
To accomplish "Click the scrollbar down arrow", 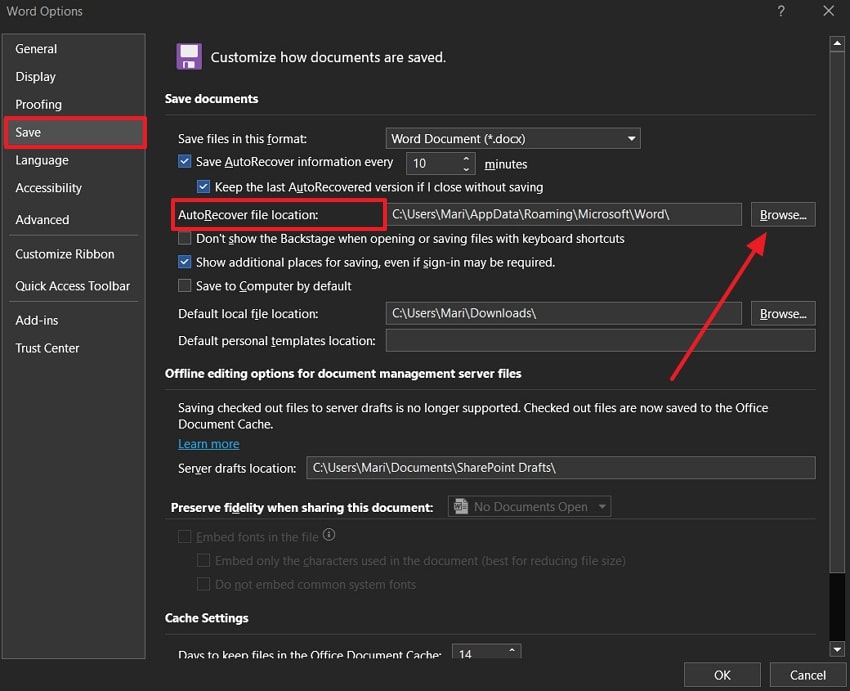I will 837,649.
